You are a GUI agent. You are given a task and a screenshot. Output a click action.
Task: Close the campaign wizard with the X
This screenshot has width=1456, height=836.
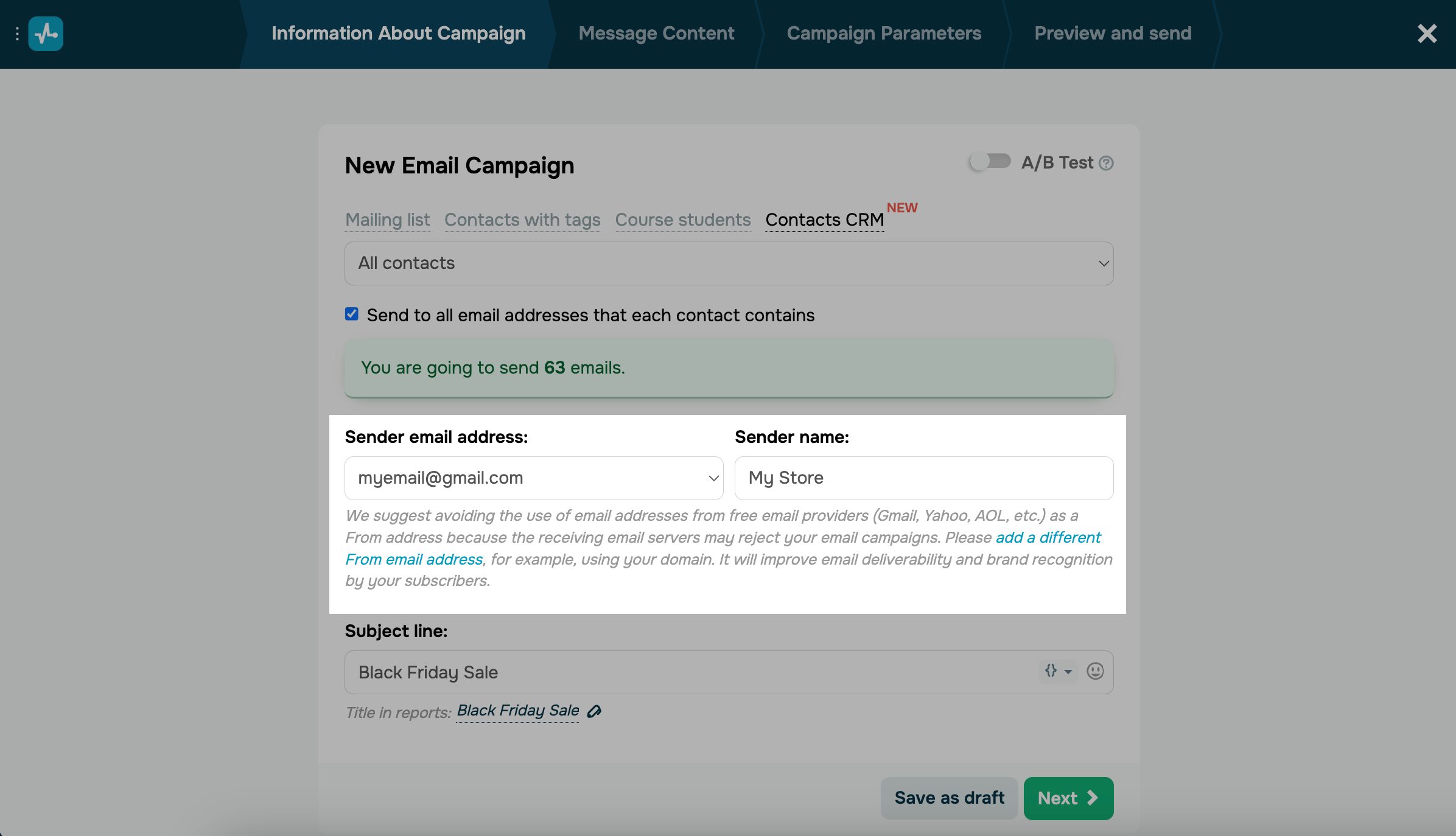point(1427,33)
